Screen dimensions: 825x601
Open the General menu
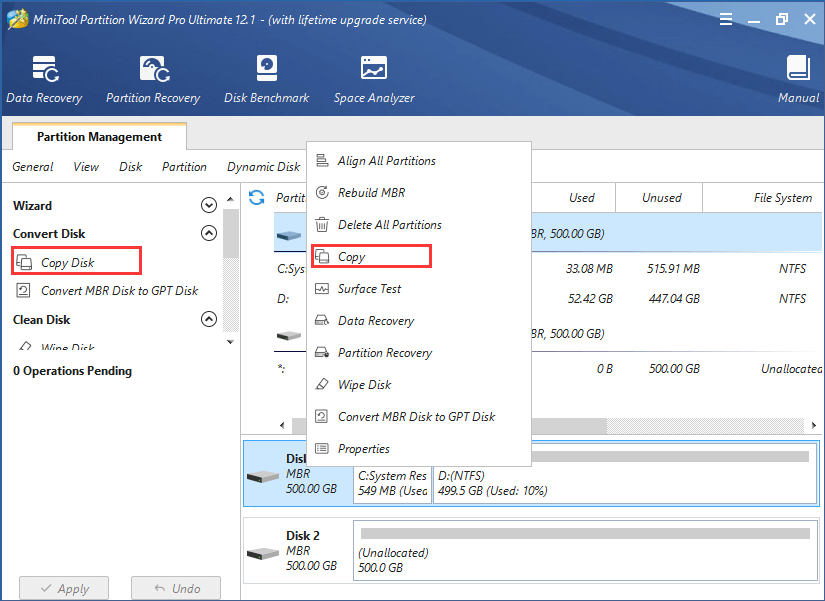click(x=33, y=167)
